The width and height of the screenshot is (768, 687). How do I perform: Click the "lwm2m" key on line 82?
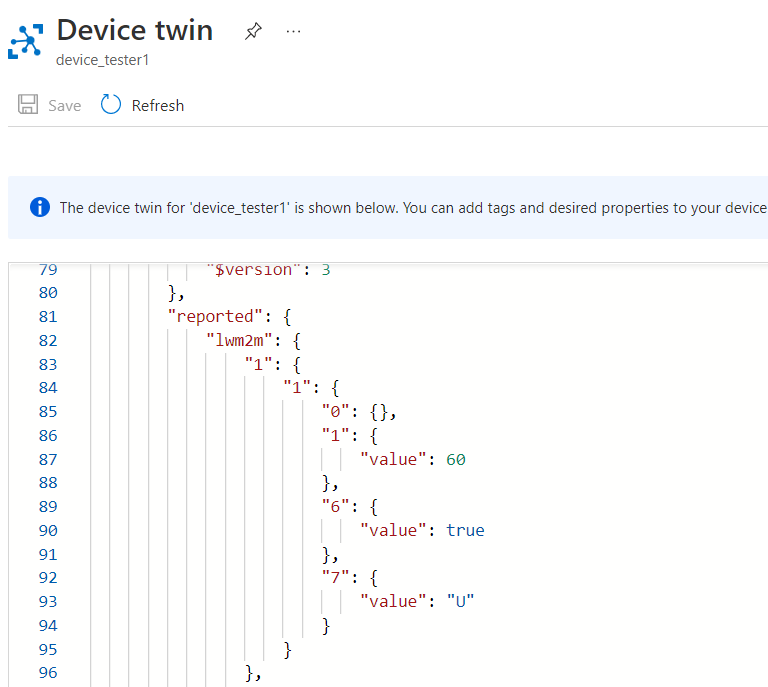[239, 340]
